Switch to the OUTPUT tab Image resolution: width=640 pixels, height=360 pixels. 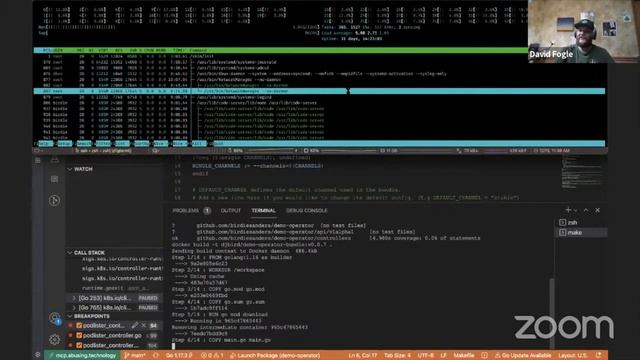tap(231, 210)
